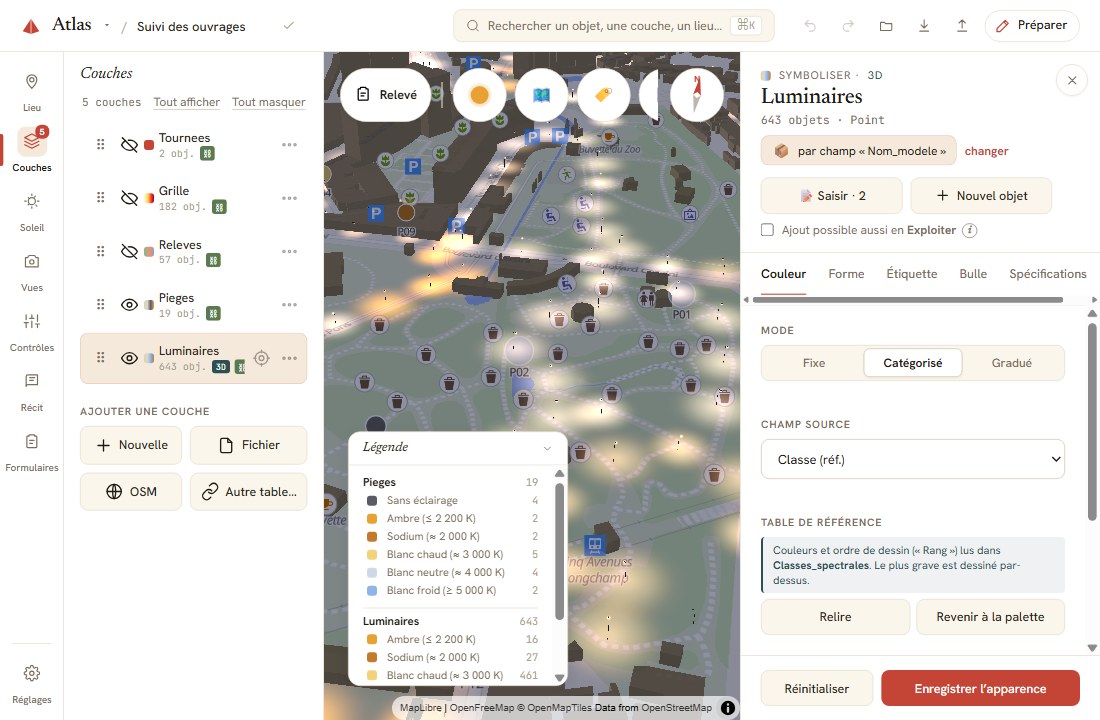This screenshot has width=1100, height=720.
Task: Click the sun button on the map
Action: [x=479, y=95]
